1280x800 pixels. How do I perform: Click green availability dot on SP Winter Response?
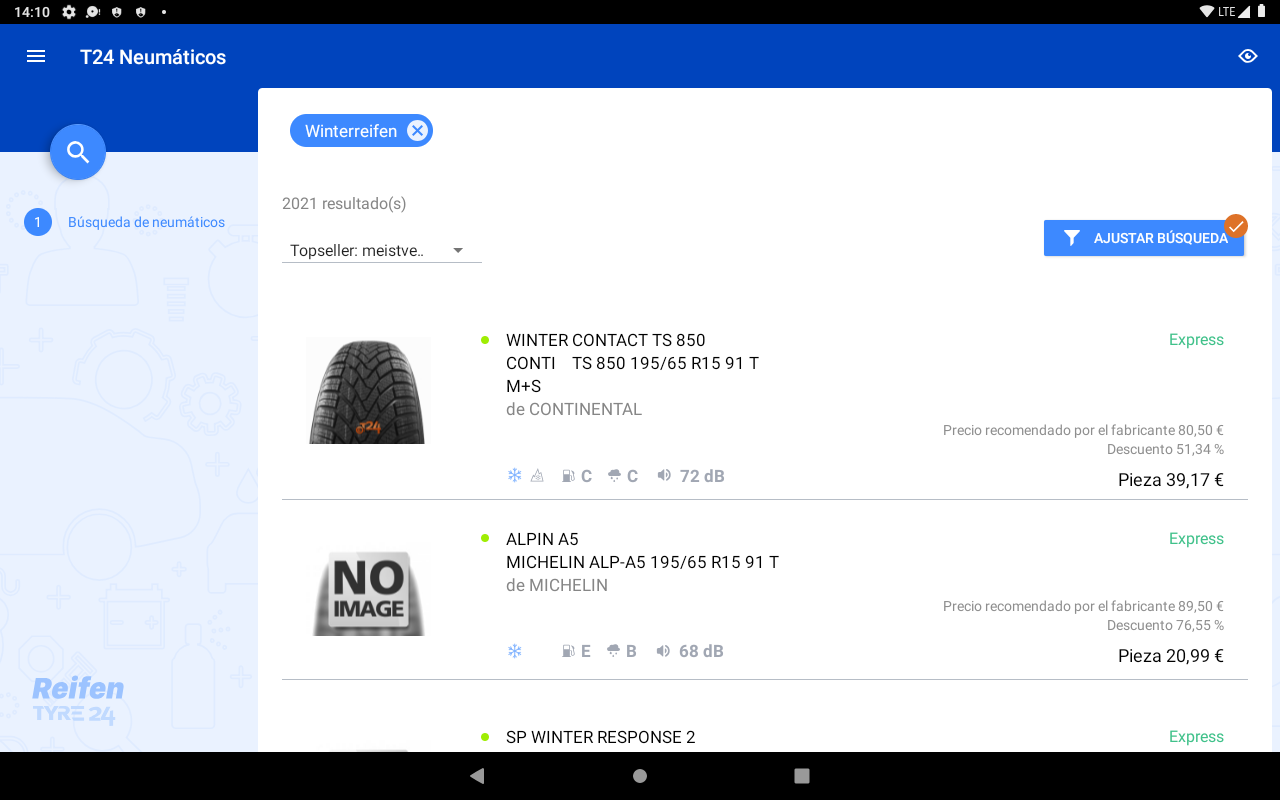click(x=485, y=737)
